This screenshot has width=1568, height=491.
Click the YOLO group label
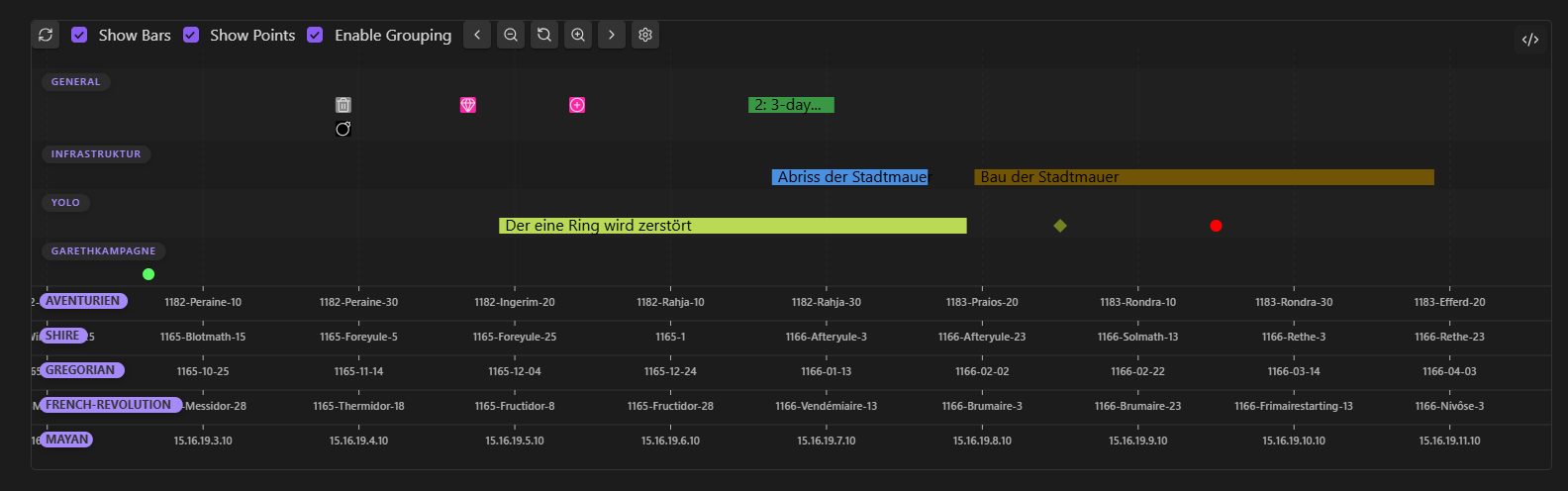click(65, 203)
